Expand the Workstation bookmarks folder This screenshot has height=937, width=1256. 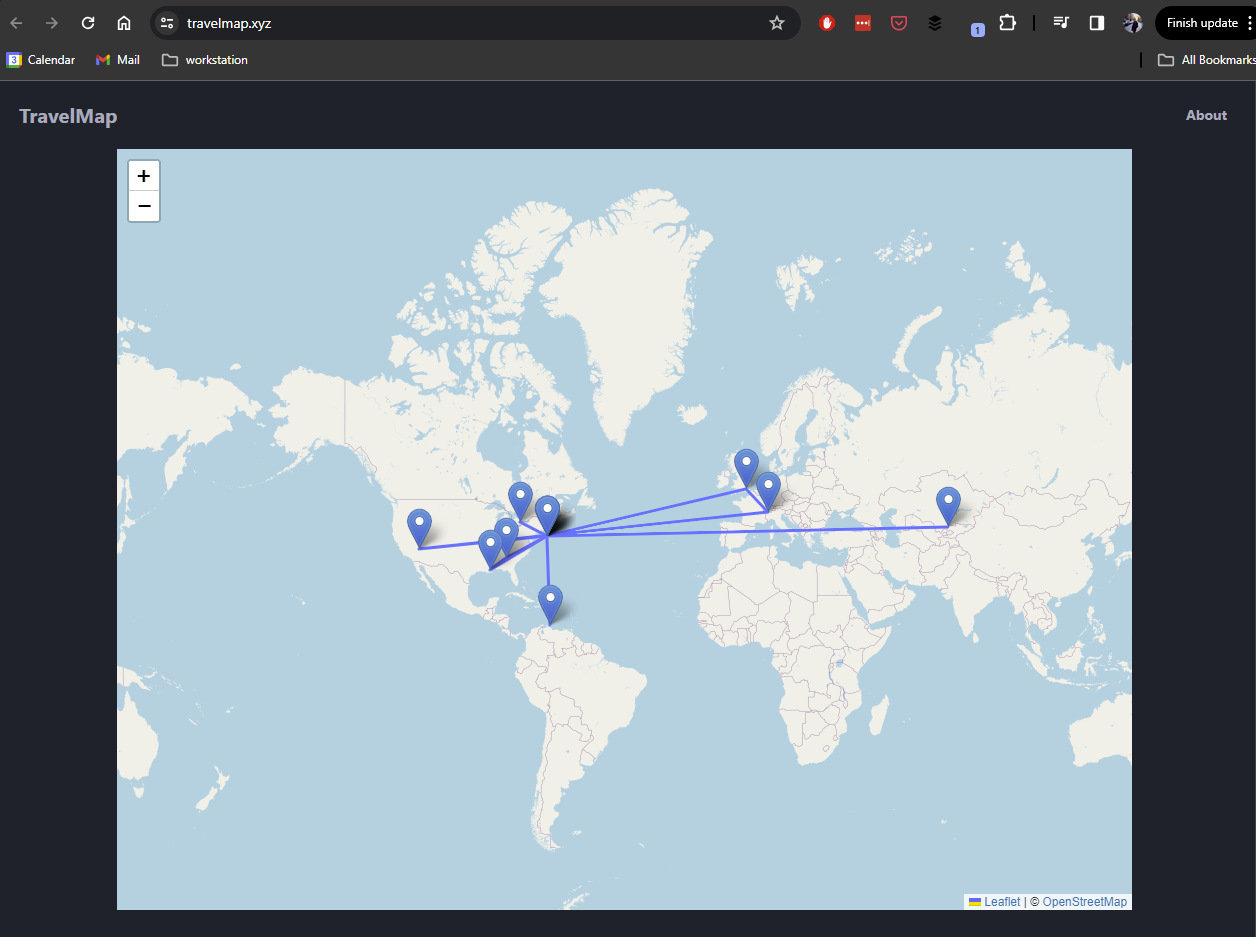(204, 60)
